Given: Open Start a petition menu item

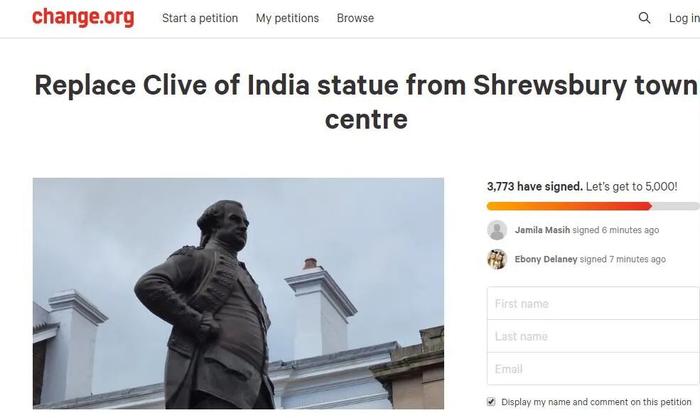Looking at the screenshot, I should 200,18.
